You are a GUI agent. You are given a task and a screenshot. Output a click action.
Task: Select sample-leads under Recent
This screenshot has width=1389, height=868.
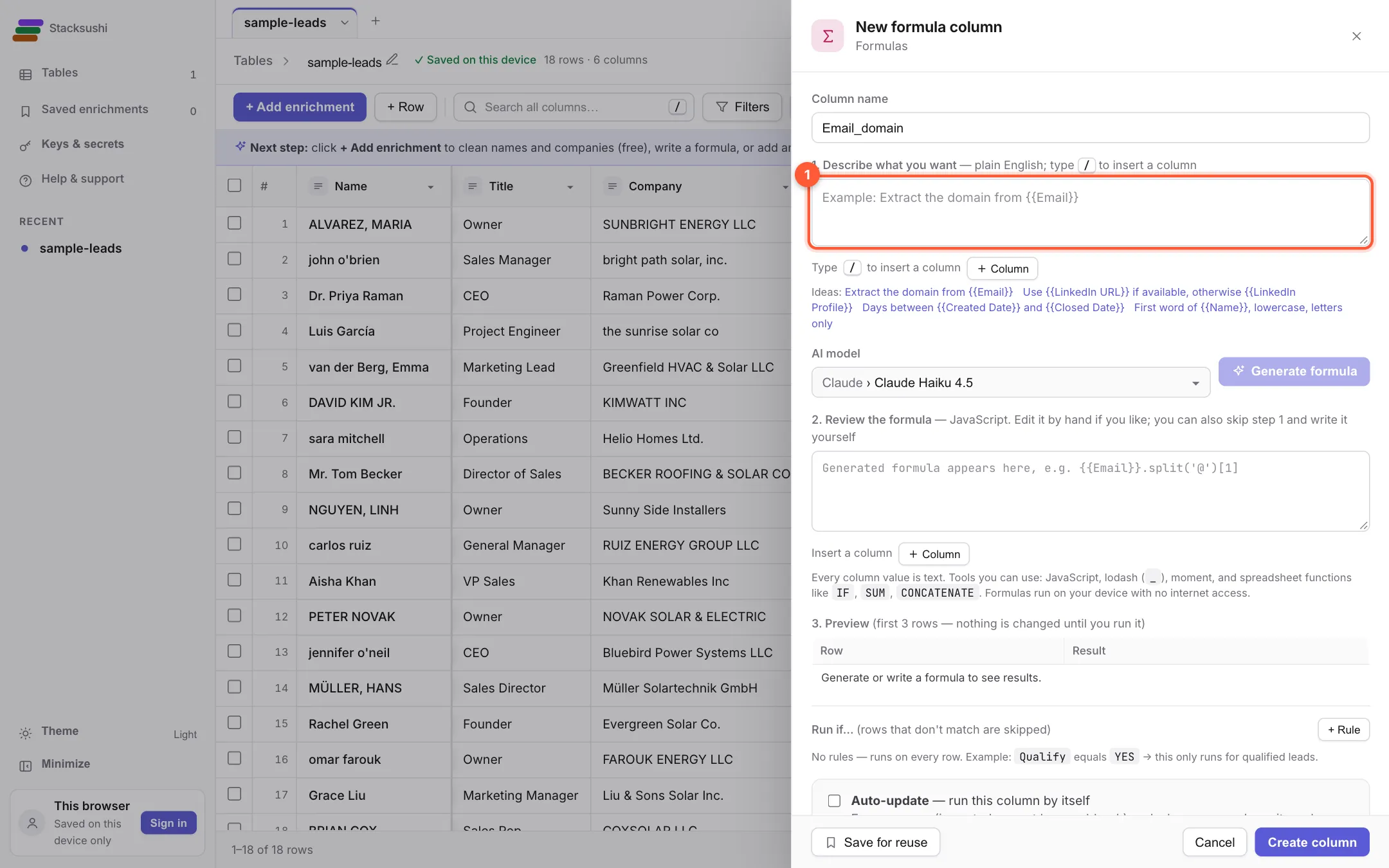tap(80, 248)
